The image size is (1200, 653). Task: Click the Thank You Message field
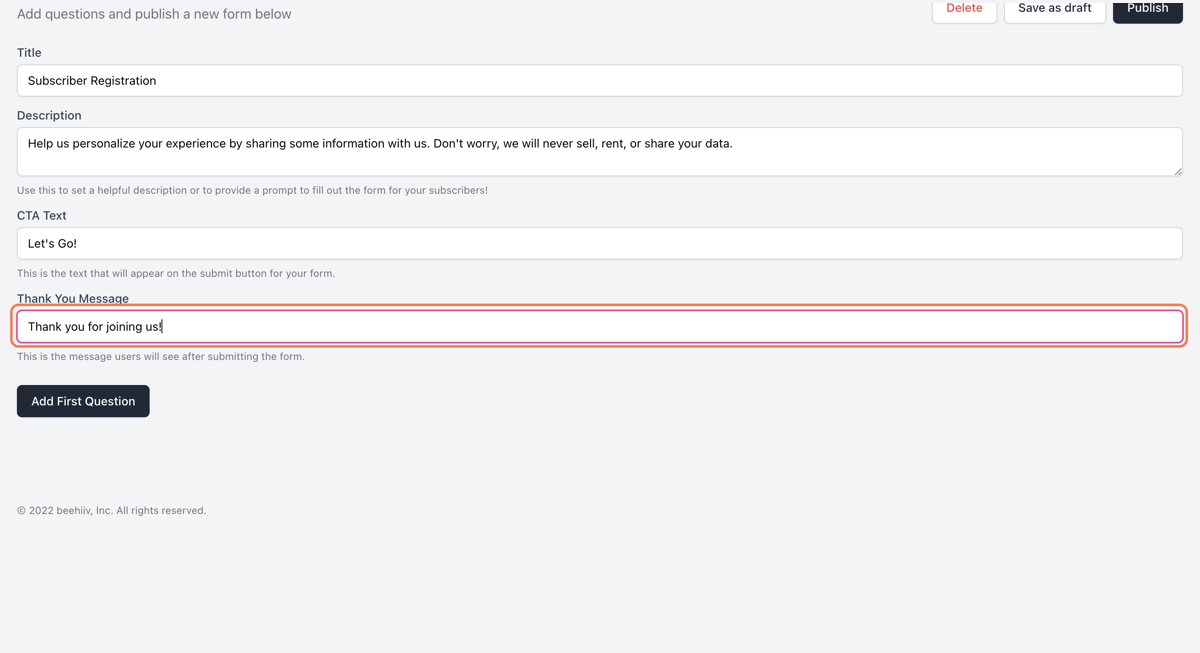point(600,326)
